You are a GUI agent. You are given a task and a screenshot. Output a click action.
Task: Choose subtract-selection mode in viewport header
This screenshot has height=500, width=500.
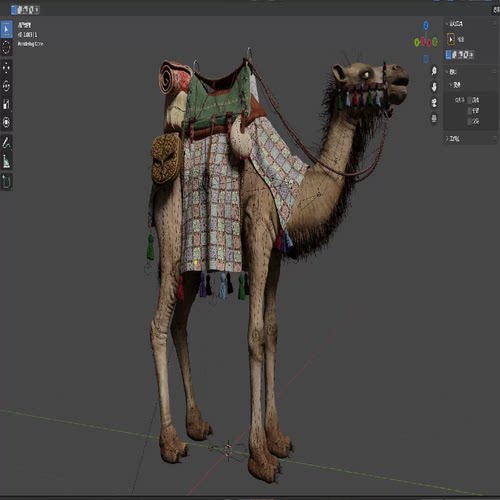[25, 10]
